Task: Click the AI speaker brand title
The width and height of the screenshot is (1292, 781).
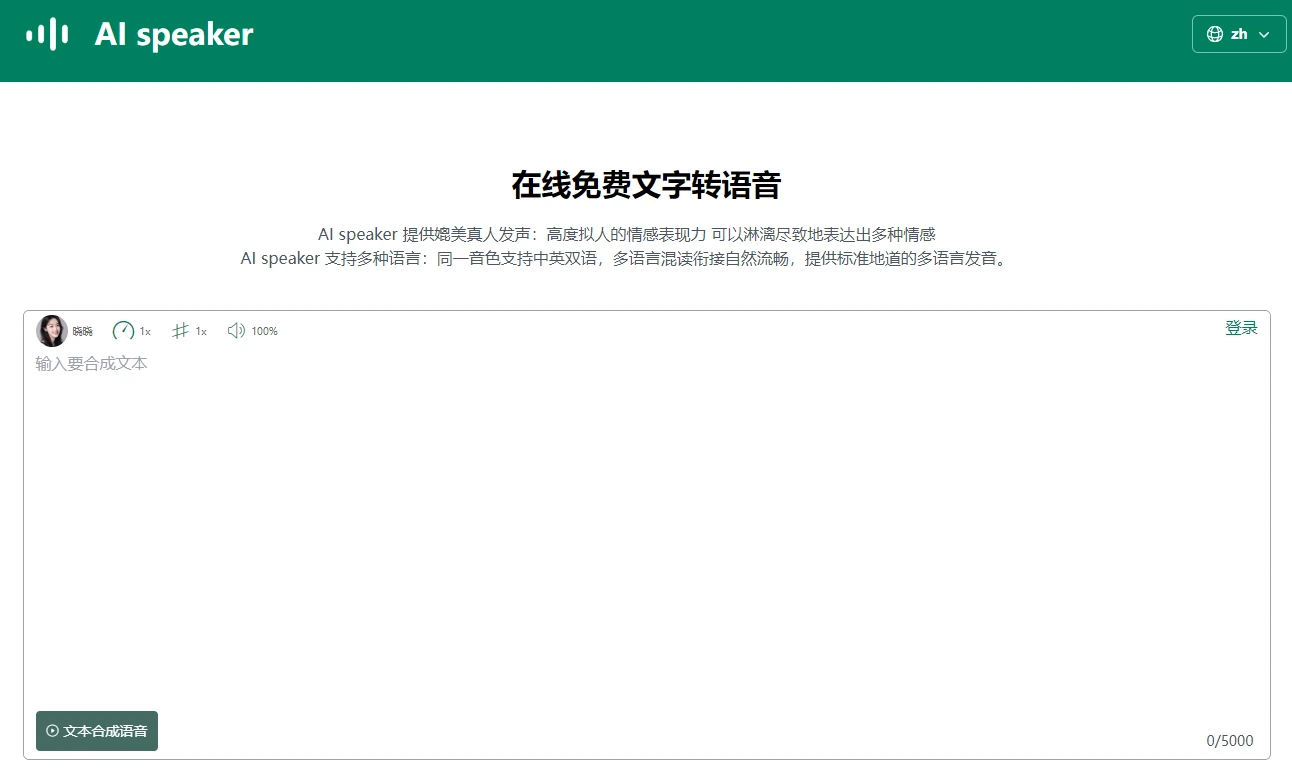Action: pyautogui.click(x=174, y=34)
